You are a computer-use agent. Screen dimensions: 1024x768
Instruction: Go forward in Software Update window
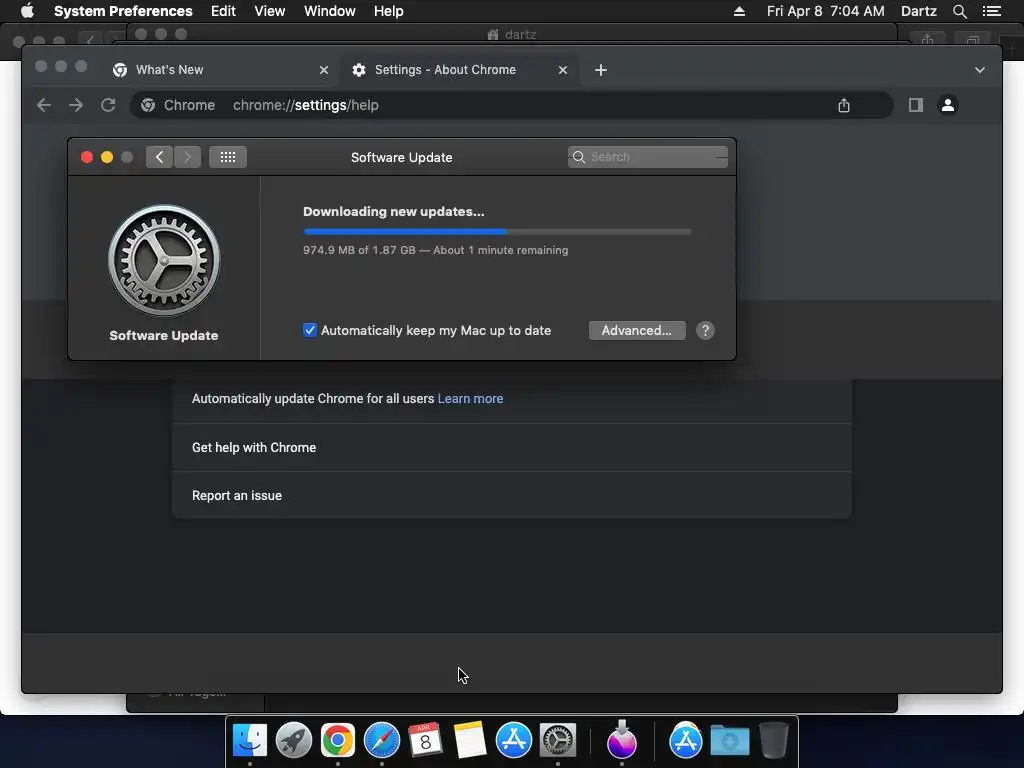187,157
